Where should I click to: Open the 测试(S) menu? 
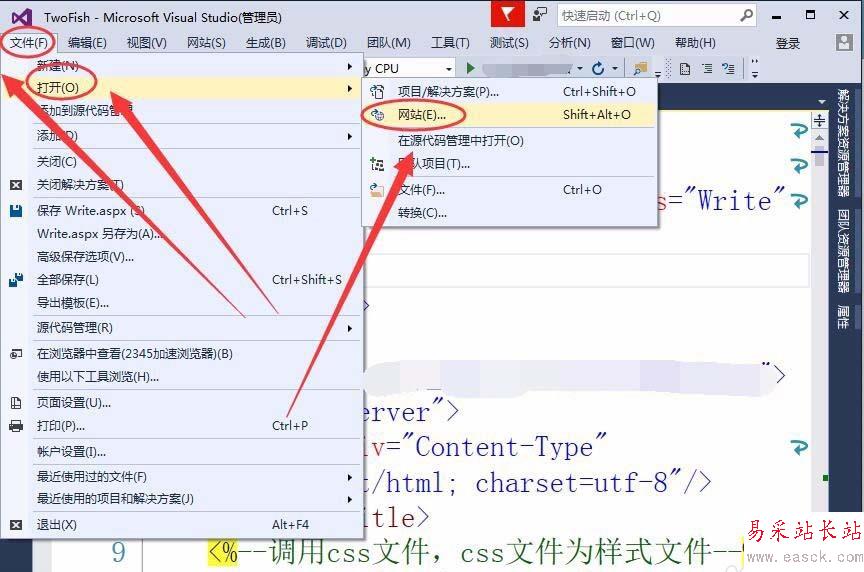(x=509, y=42)
